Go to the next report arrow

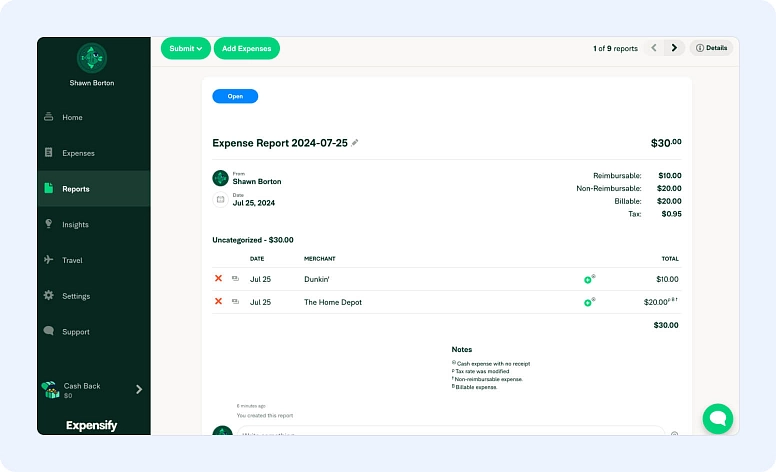point(675,48)
